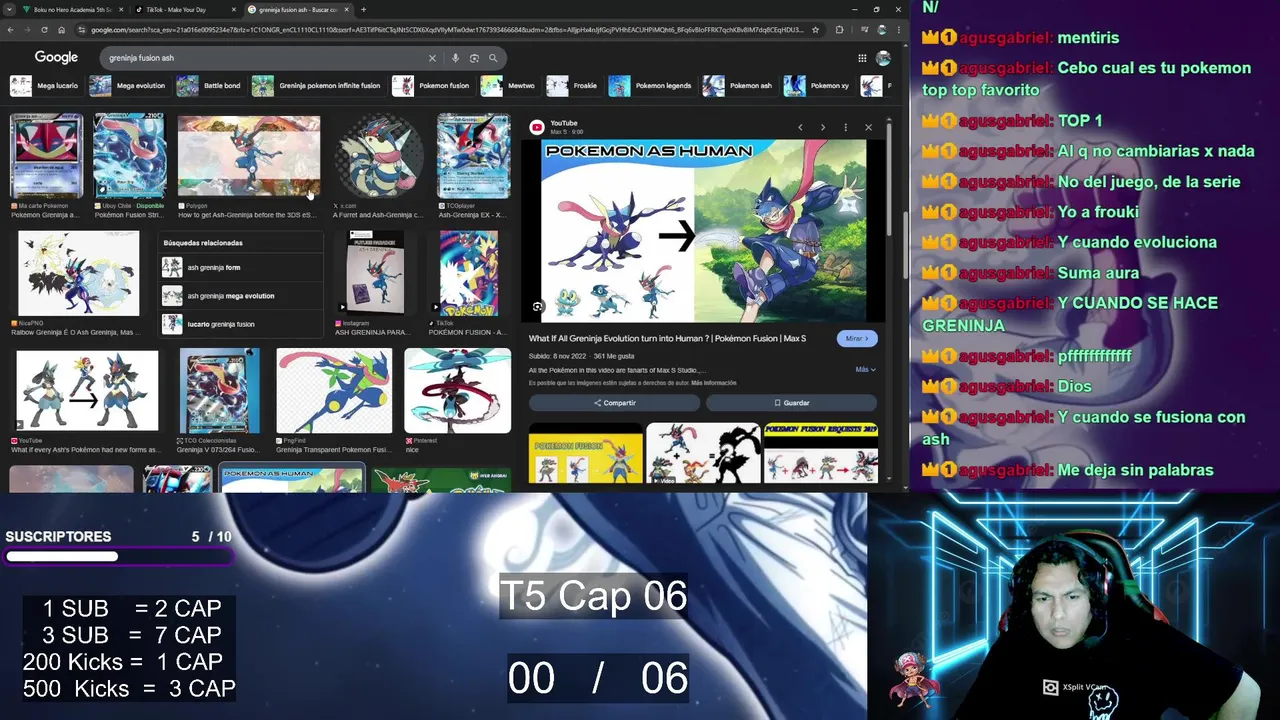
Task: Open more options in the preview panel
Action: pyautogui.click(x=845, y=127)
